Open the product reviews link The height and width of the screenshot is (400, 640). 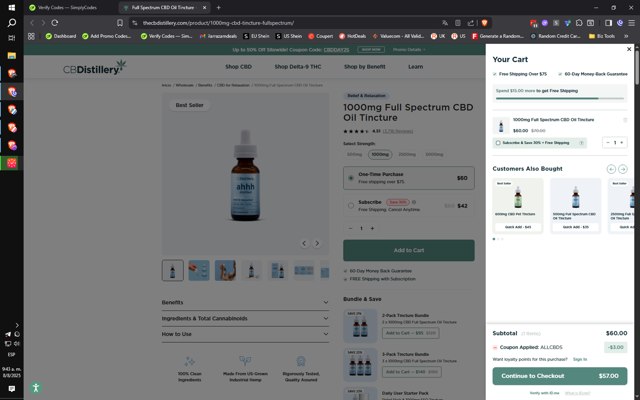click(398, 131)
